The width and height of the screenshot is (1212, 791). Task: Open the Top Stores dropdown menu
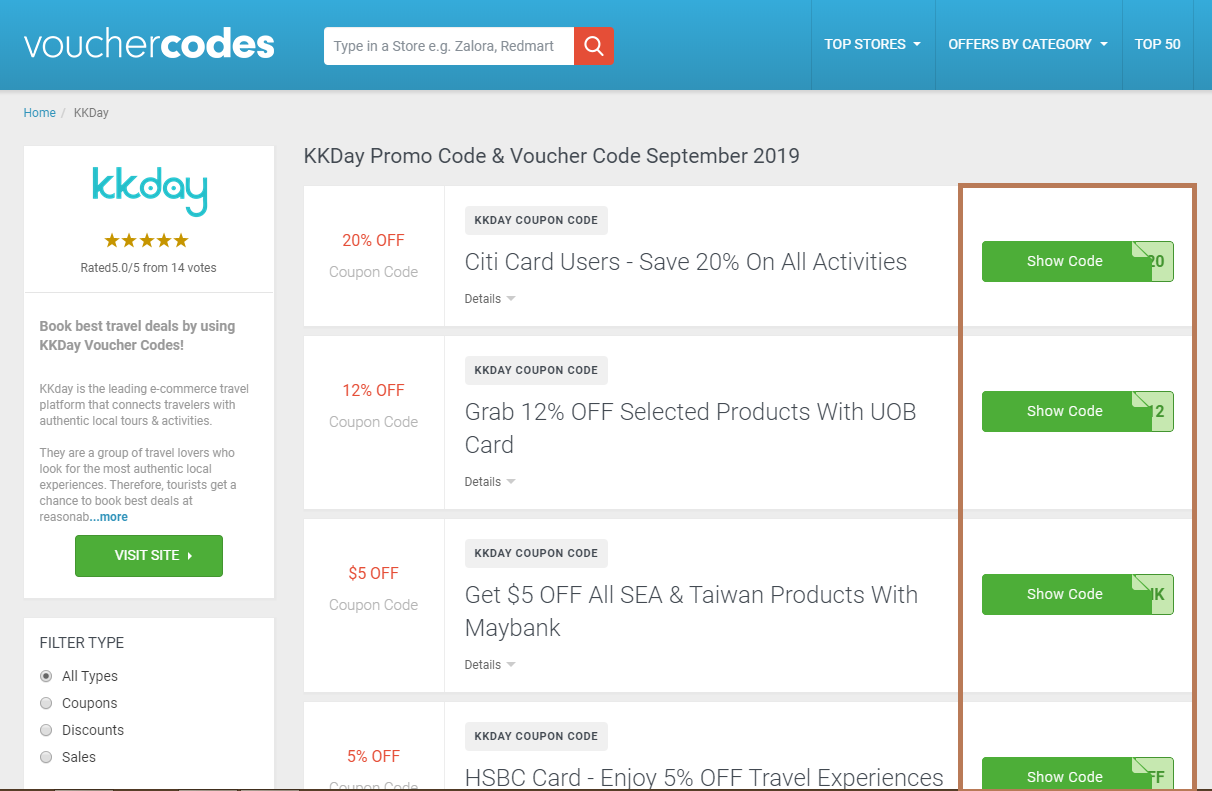(x=872, y=44)
